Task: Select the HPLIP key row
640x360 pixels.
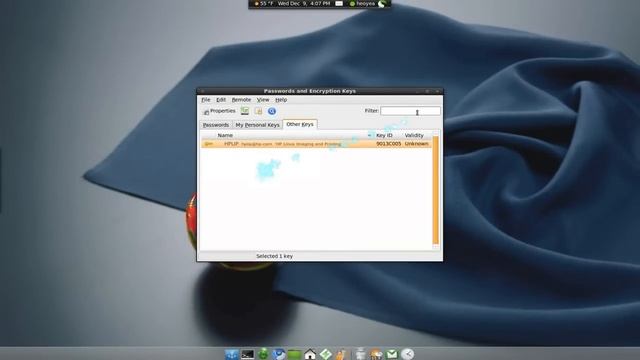Action: (316, 144)
